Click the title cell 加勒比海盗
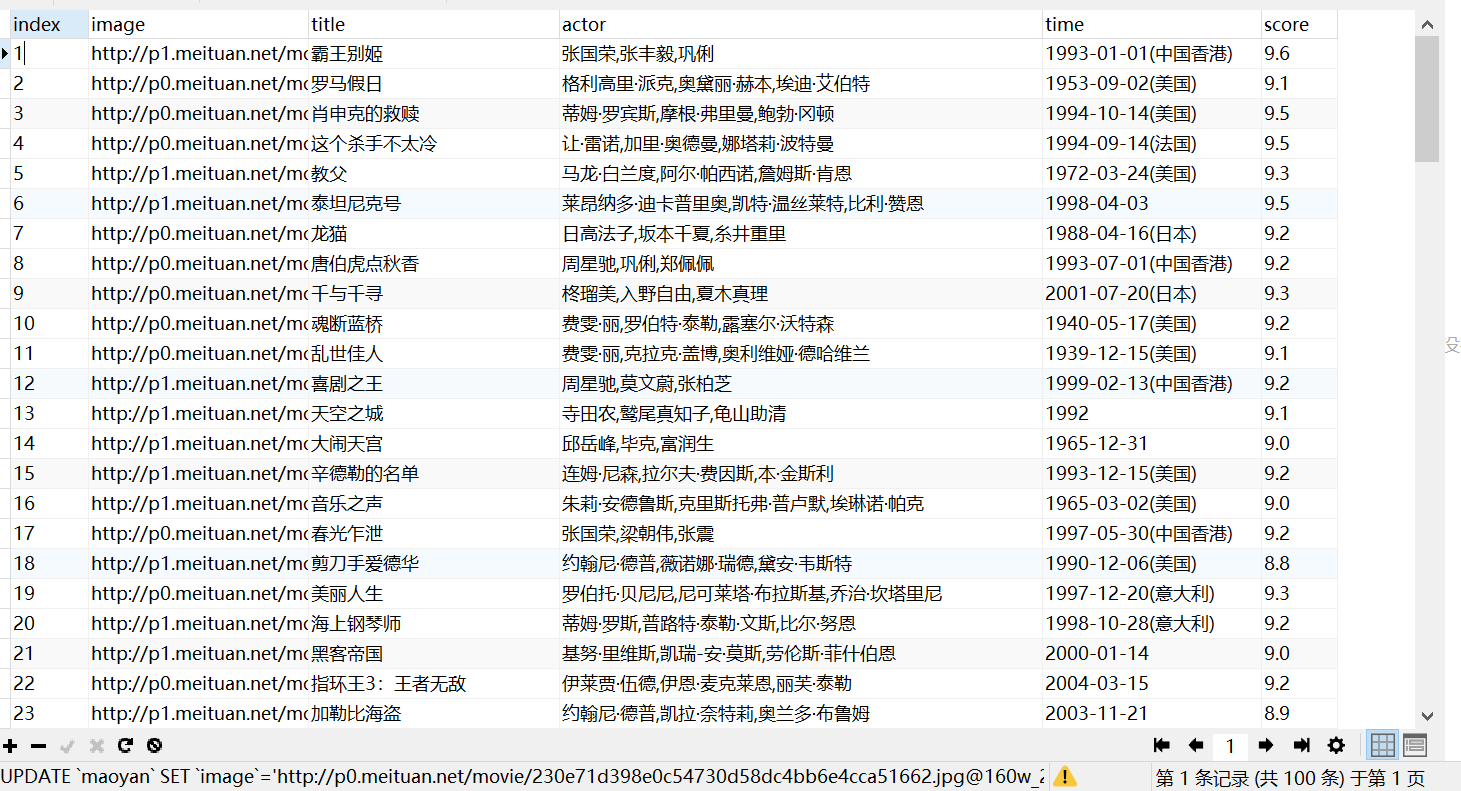The image size is (1461, 791). point(433,714)
